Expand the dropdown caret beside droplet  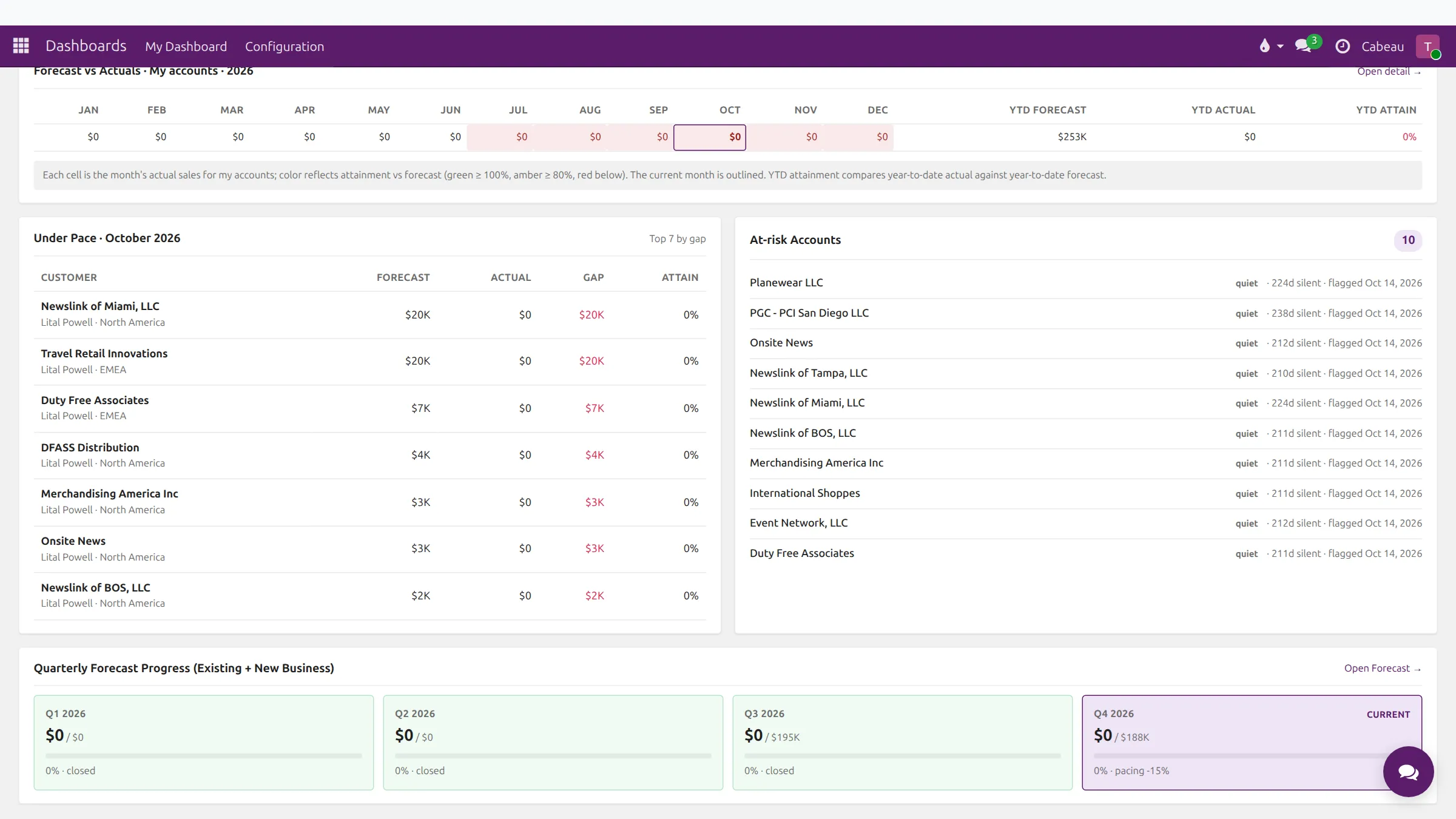click(x=1280, y=47)
